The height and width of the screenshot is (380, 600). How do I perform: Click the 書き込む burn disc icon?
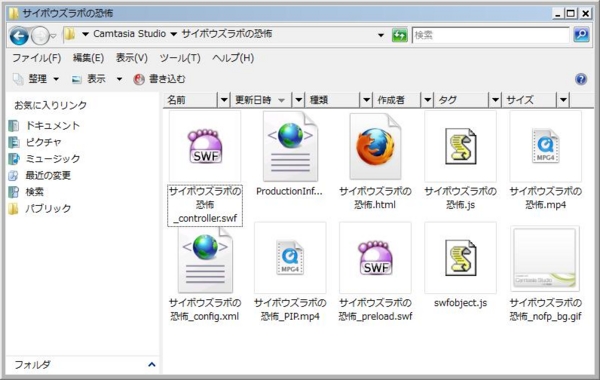click(139, 79)
